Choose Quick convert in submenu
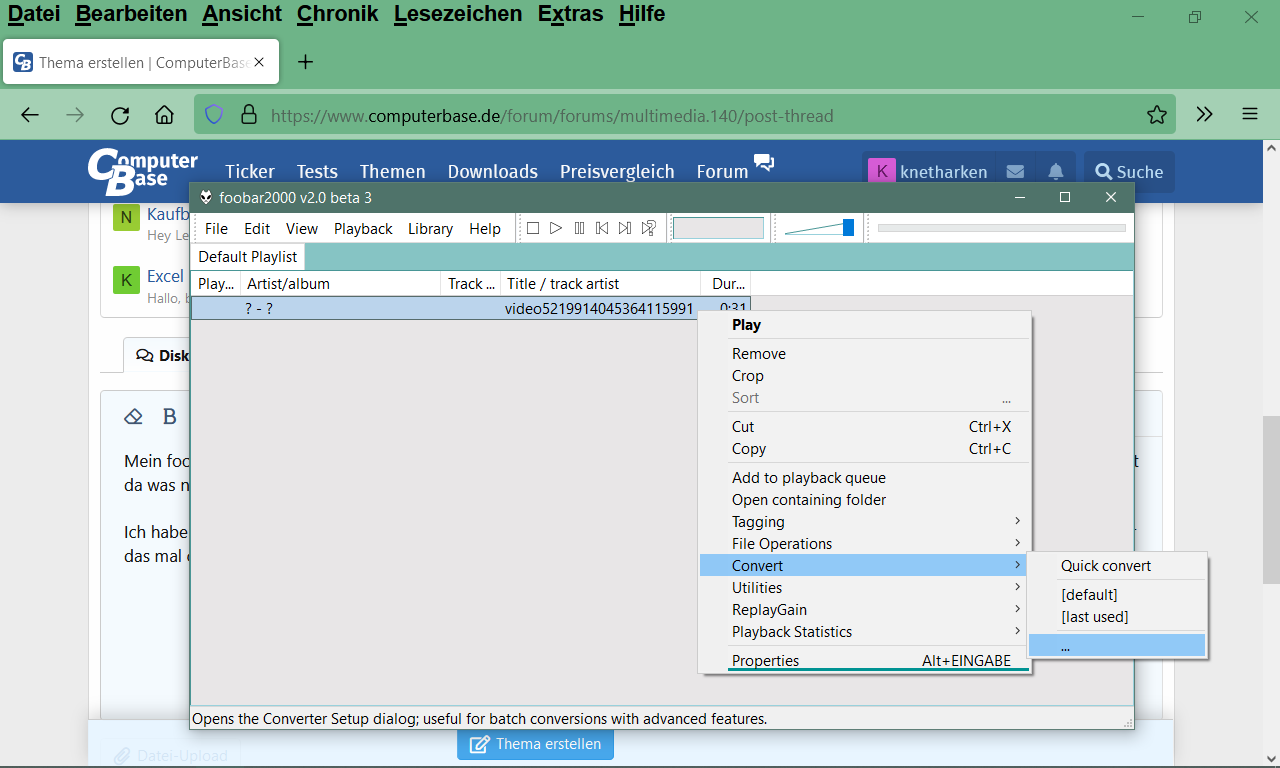 (1117, 566)
